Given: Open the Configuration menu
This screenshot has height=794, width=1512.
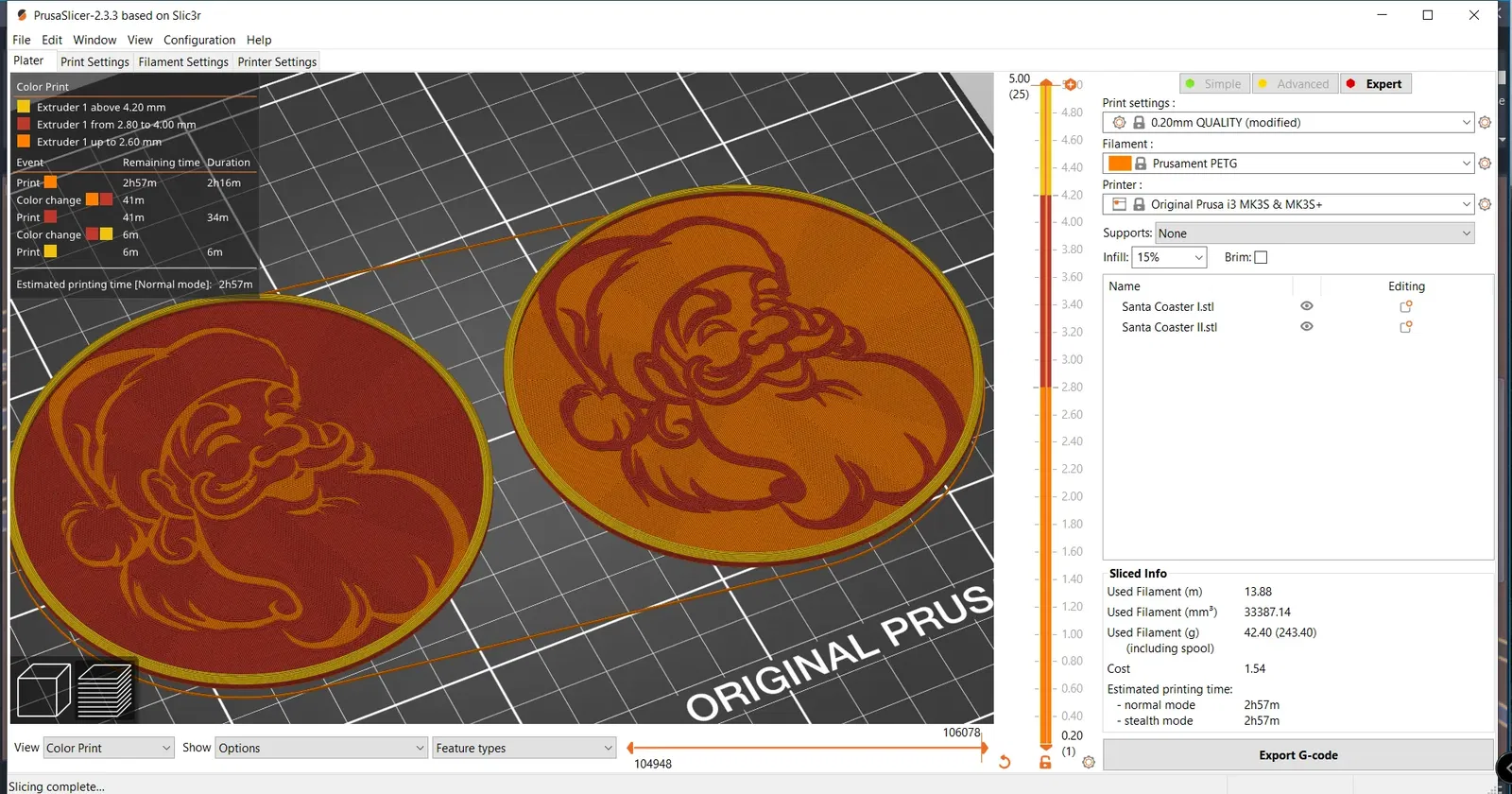Looking at the screenshot, I should (x=199, y=40).
